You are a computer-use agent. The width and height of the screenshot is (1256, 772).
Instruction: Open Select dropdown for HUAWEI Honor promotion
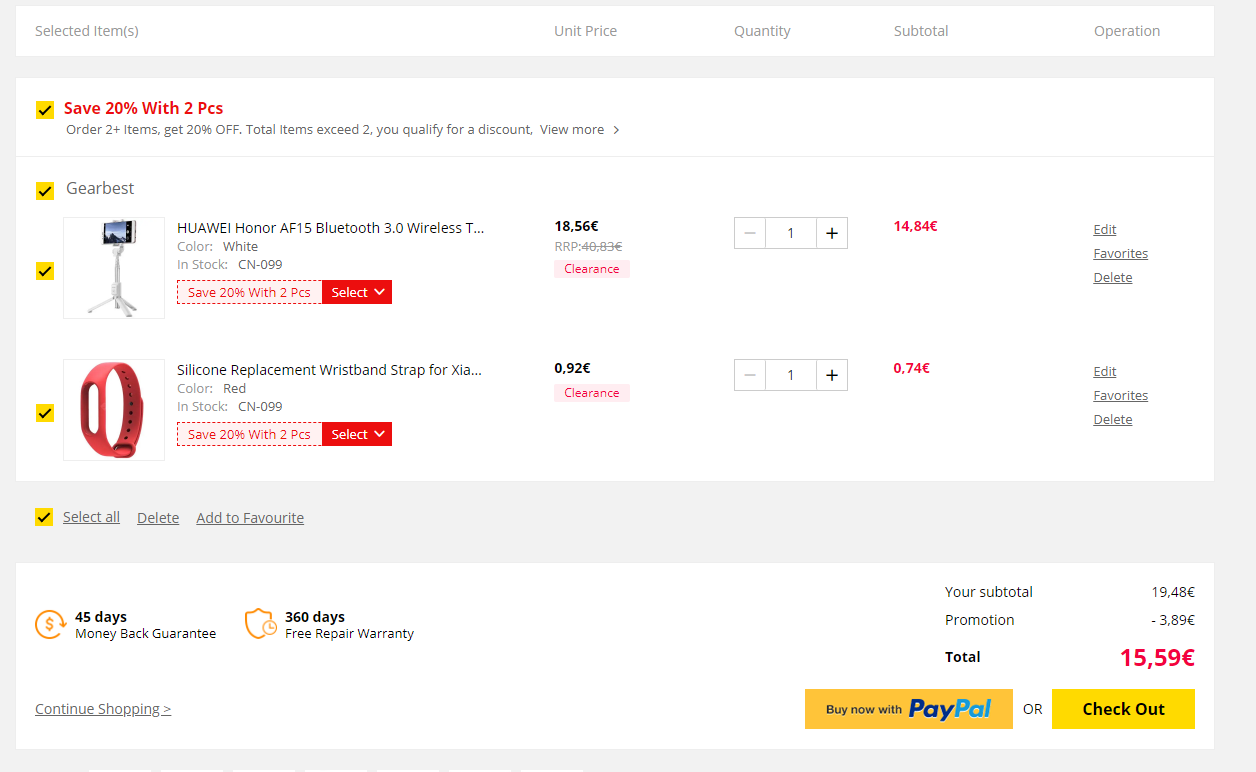[357, 292]
